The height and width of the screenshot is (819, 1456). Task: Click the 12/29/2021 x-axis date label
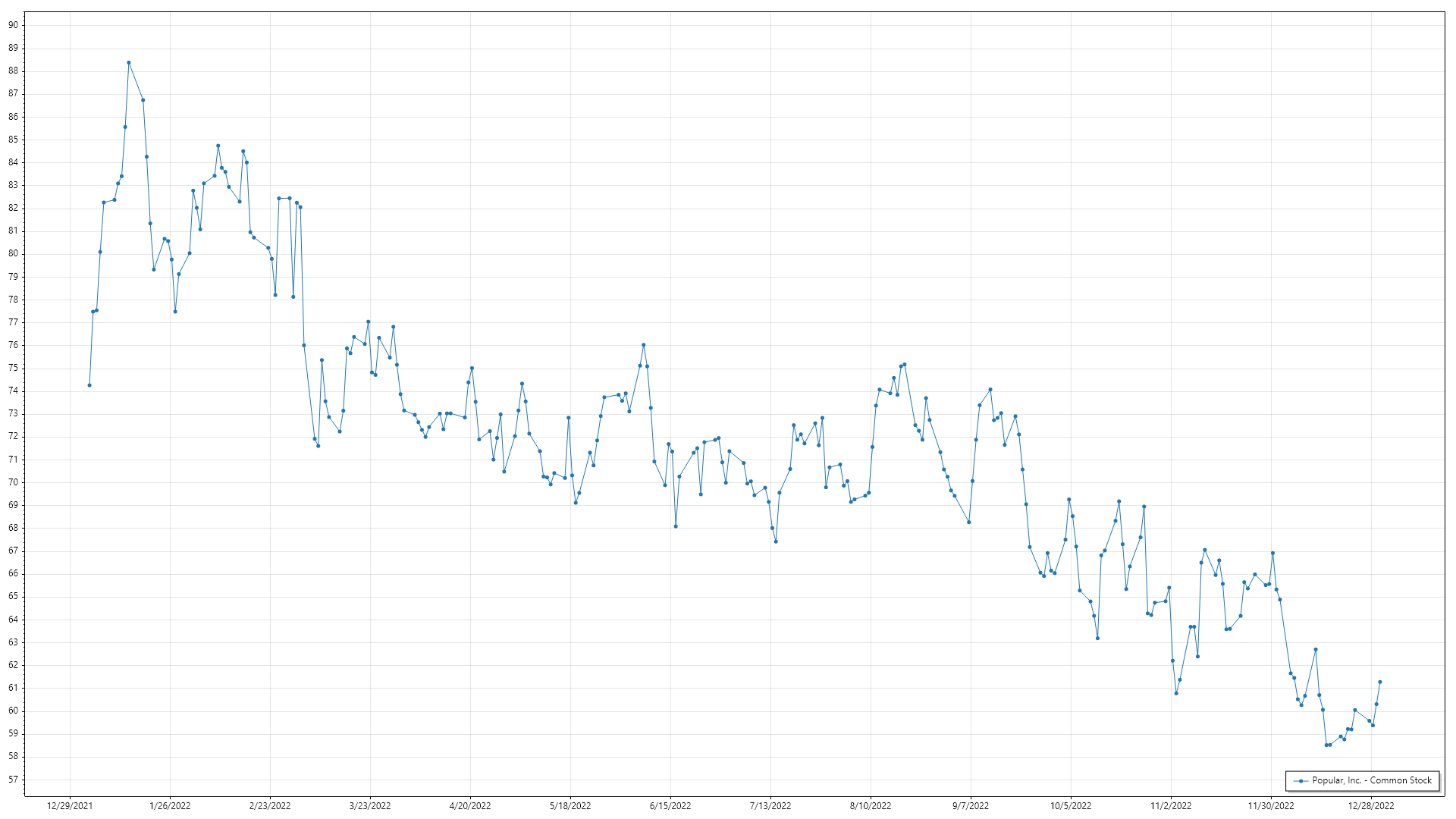70,805
